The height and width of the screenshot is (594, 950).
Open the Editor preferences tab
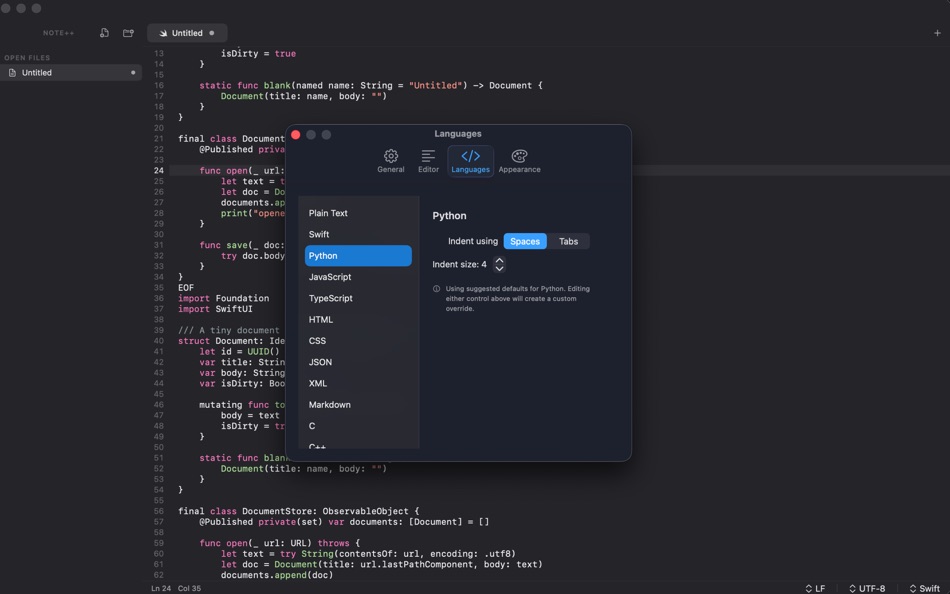pyautogui.click(x=428, y=161)
